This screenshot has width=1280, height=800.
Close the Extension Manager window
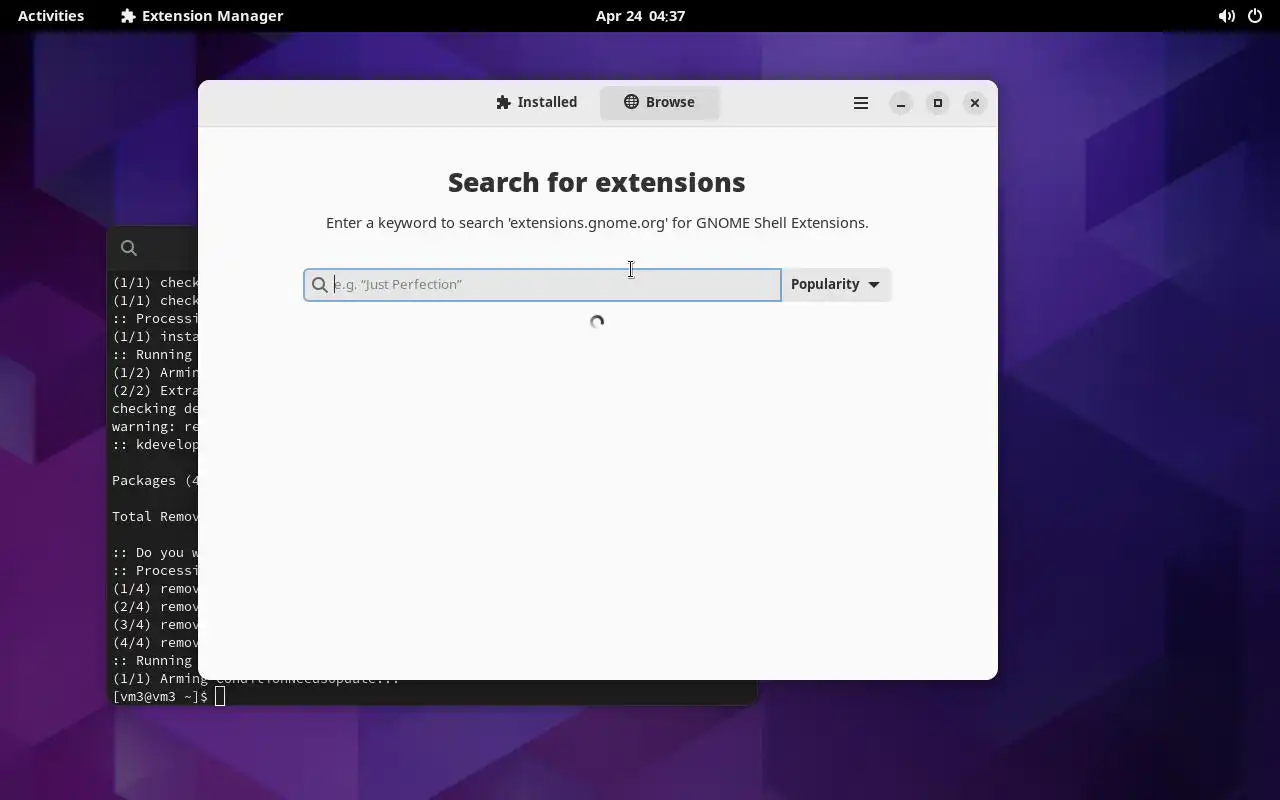coord(975,103)
